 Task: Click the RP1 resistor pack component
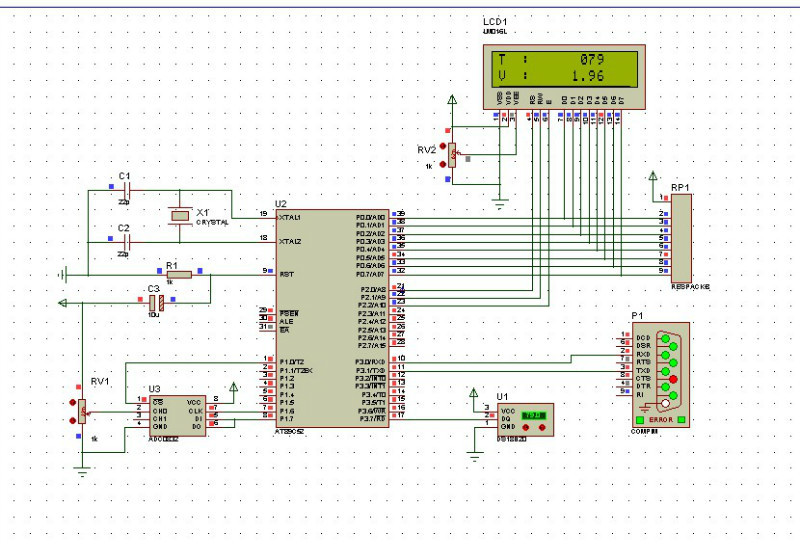[680, 238]
